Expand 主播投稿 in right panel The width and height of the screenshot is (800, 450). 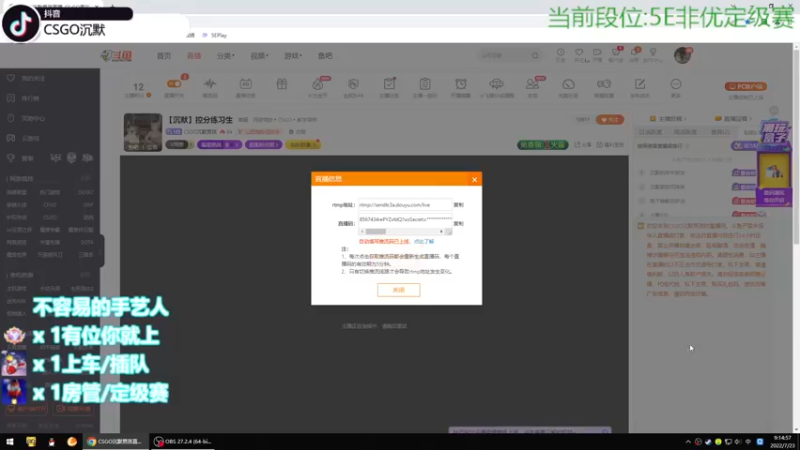[x=668, y=119]
